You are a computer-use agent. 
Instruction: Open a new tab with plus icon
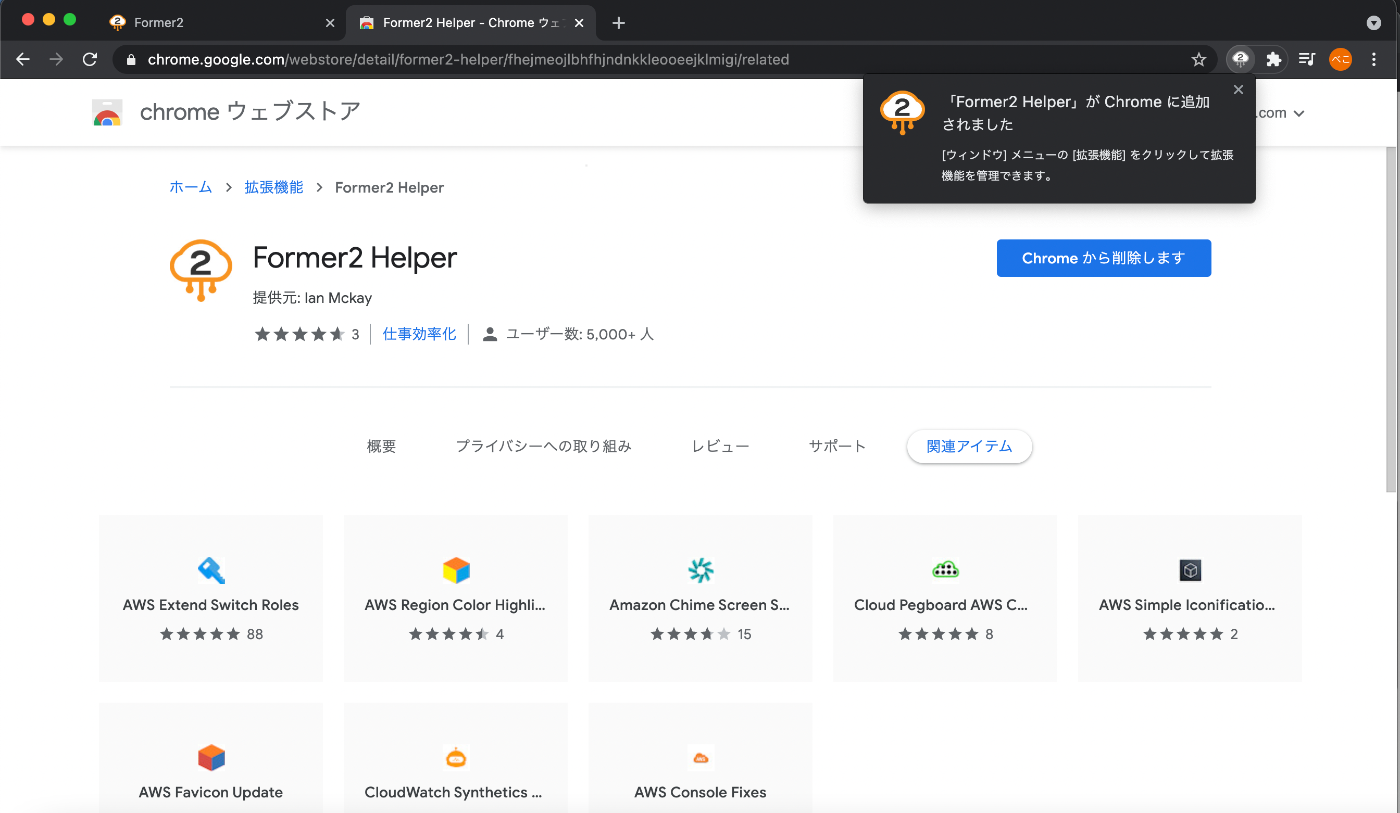[x=619, y=22]
